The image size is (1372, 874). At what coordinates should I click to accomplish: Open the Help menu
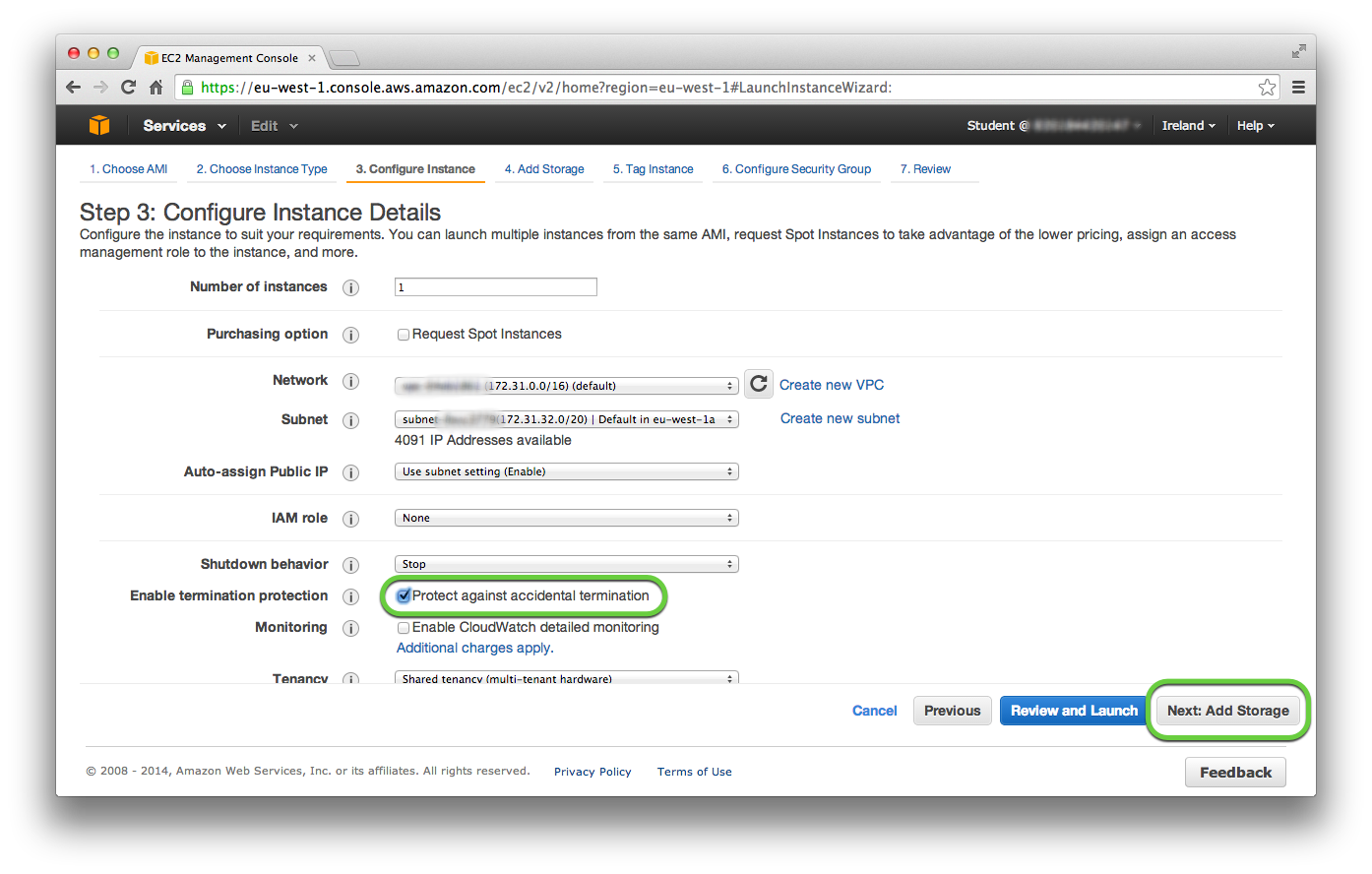[x=1255, y=126]
